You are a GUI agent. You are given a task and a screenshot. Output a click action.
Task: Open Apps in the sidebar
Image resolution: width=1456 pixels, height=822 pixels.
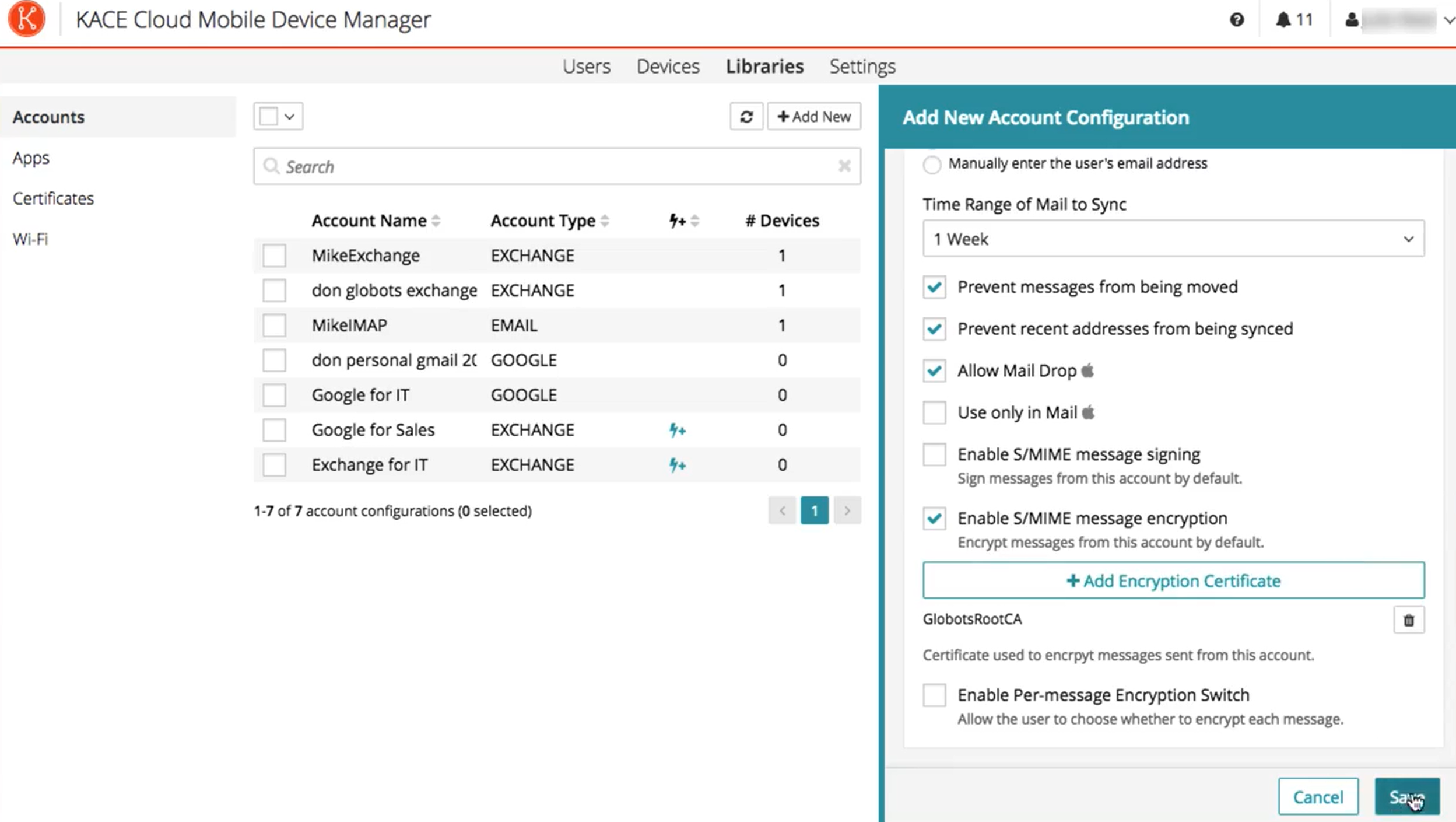pyautogui.click(x=31, y=158)
